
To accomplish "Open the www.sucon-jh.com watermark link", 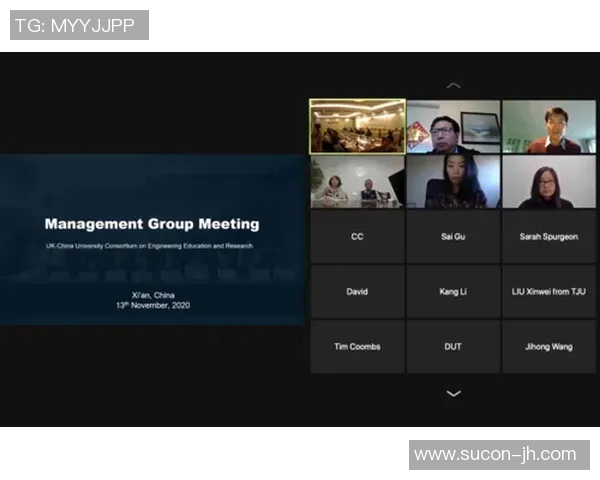I will [x=495, y=455].
